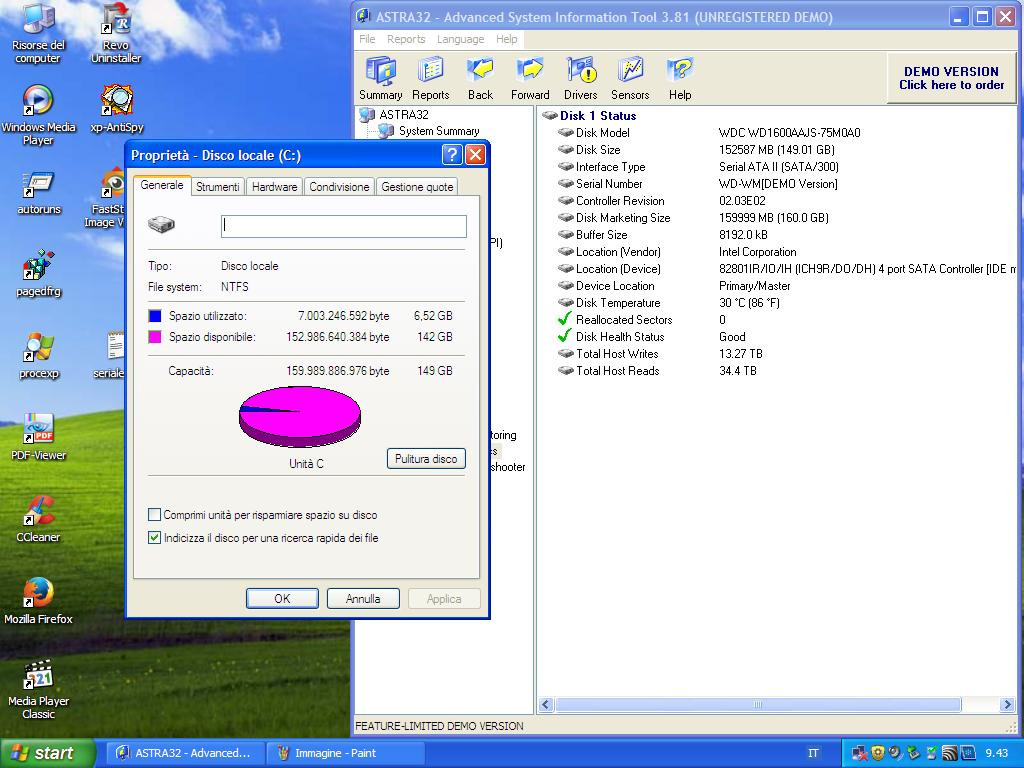
Task: Click the ASTRA32 root tree node
Action: coord(403,115)
